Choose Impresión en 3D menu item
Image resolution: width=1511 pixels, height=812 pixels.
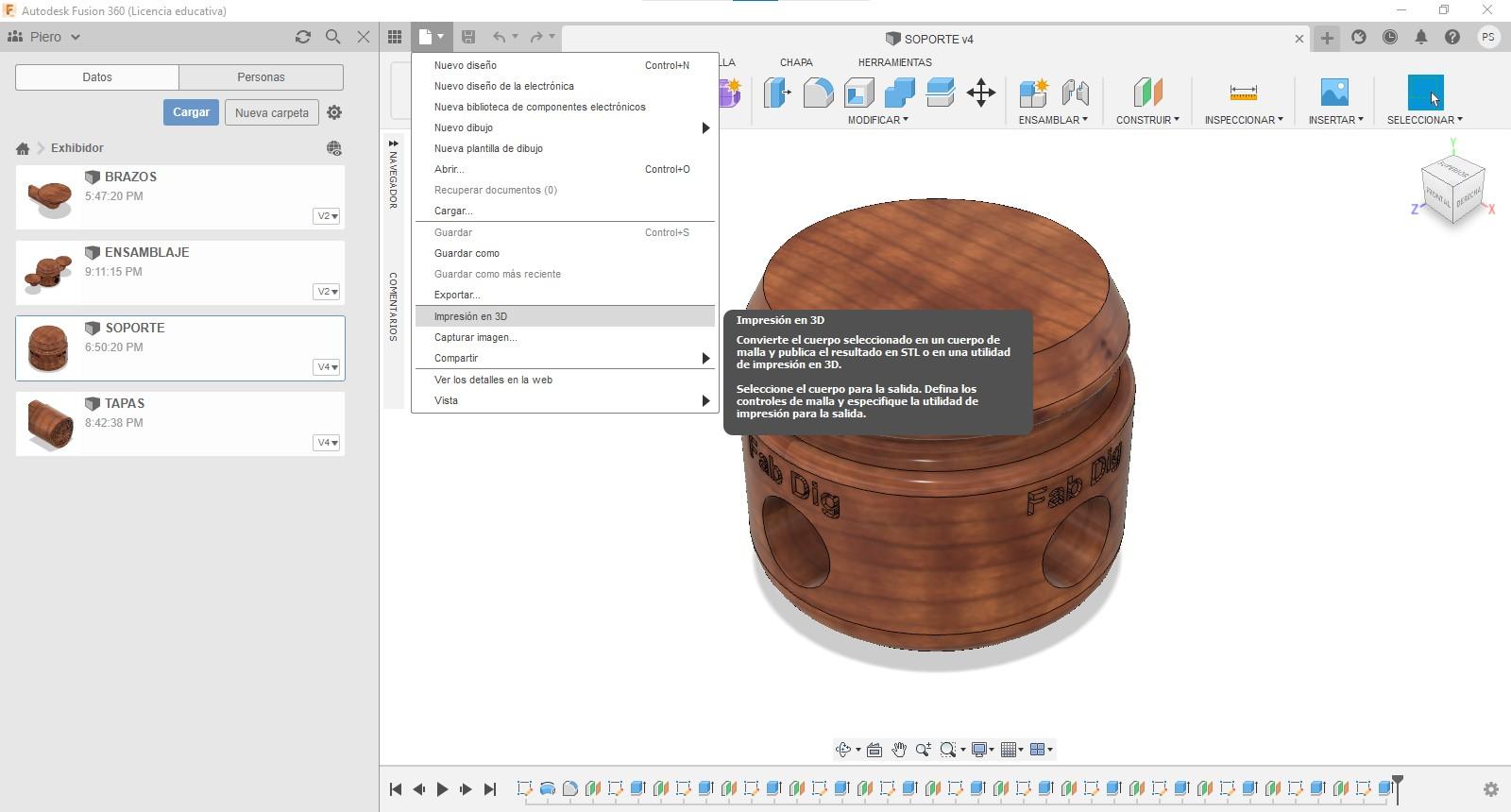(565, 316)
